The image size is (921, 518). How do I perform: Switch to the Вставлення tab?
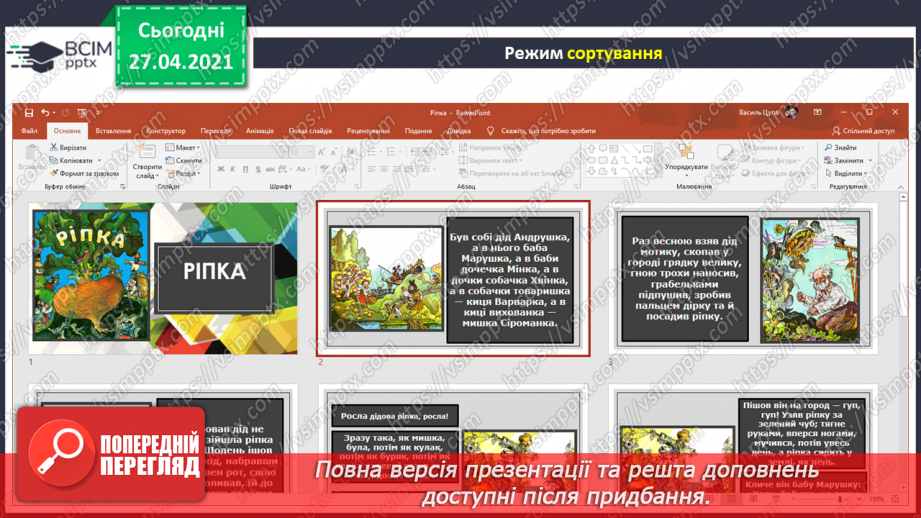pos(113,131)
